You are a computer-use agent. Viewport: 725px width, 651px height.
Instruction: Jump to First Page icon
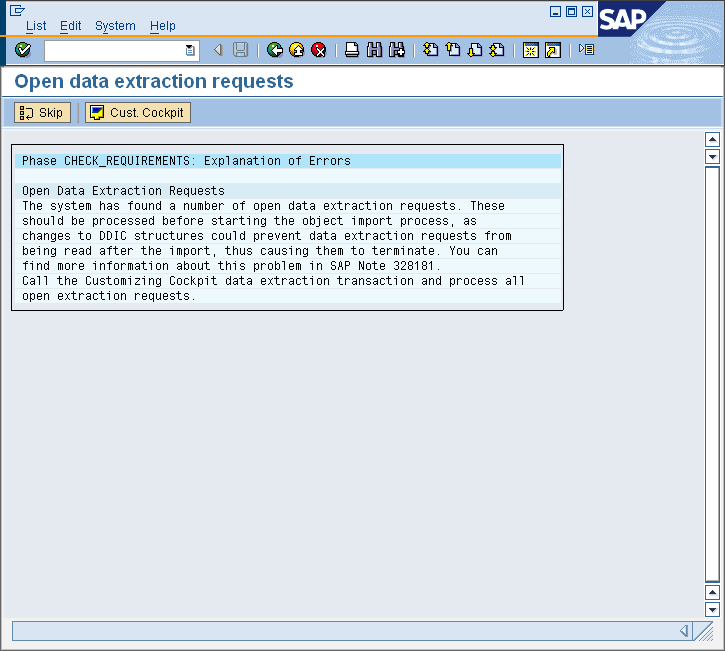point(430,49)
